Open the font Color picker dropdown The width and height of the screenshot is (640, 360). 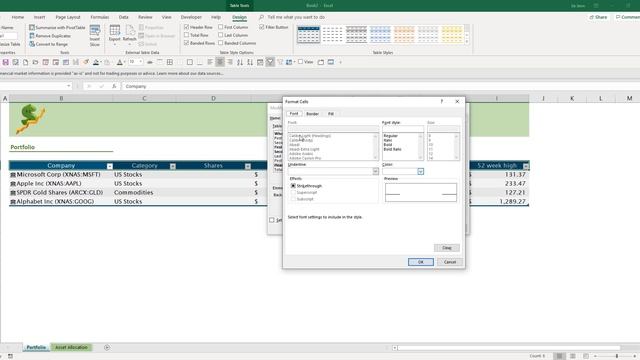(420, 171)
